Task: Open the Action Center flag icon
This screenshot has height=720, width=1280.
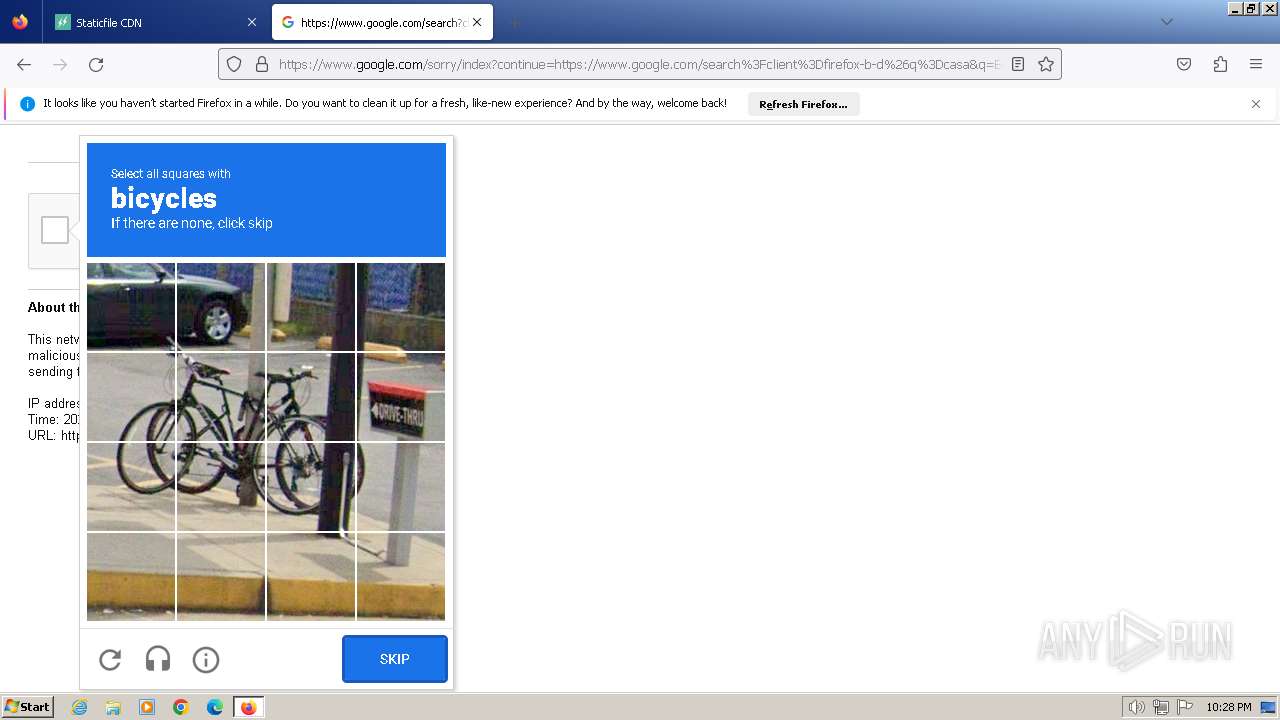Action: point(1185,707)
